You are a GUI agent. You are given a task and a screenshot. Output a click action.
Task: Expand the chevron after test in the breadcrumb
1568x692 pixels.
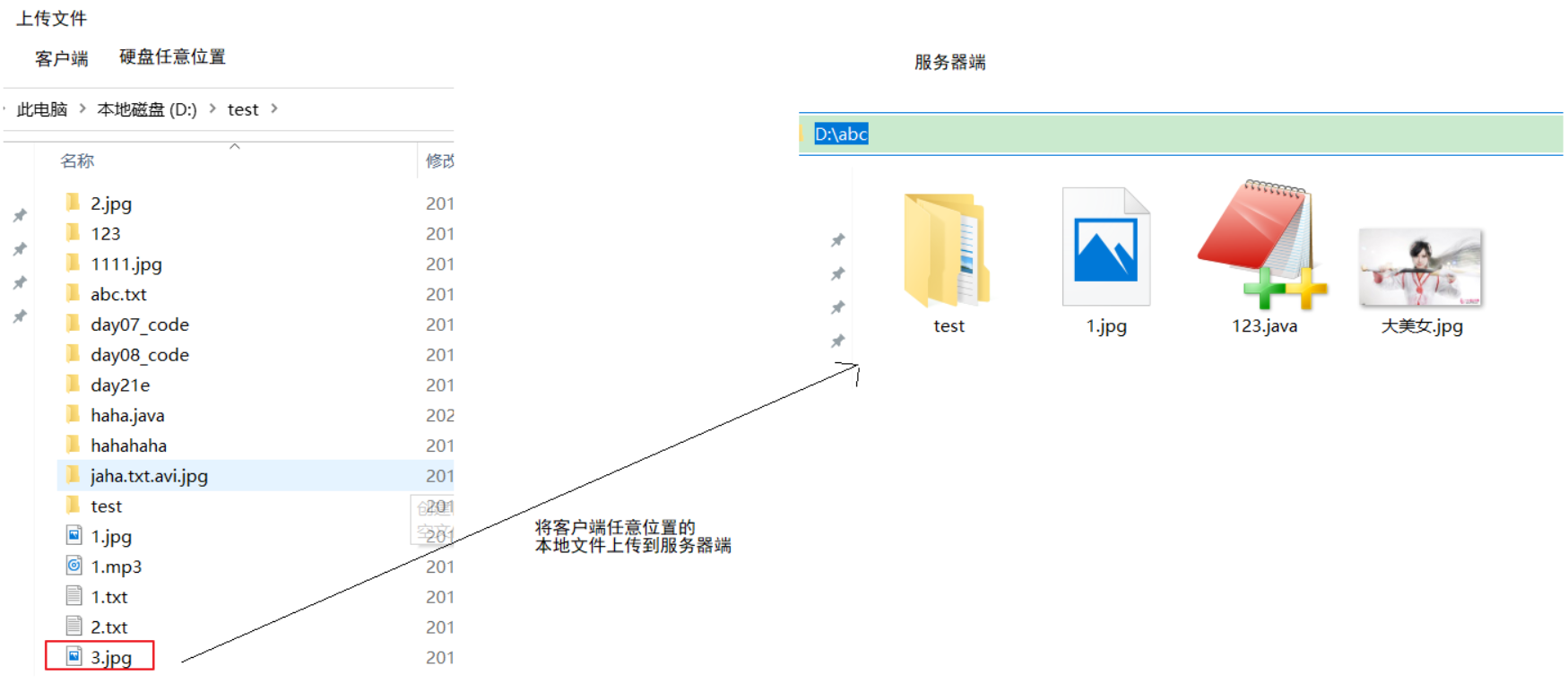tap(274, 108)
